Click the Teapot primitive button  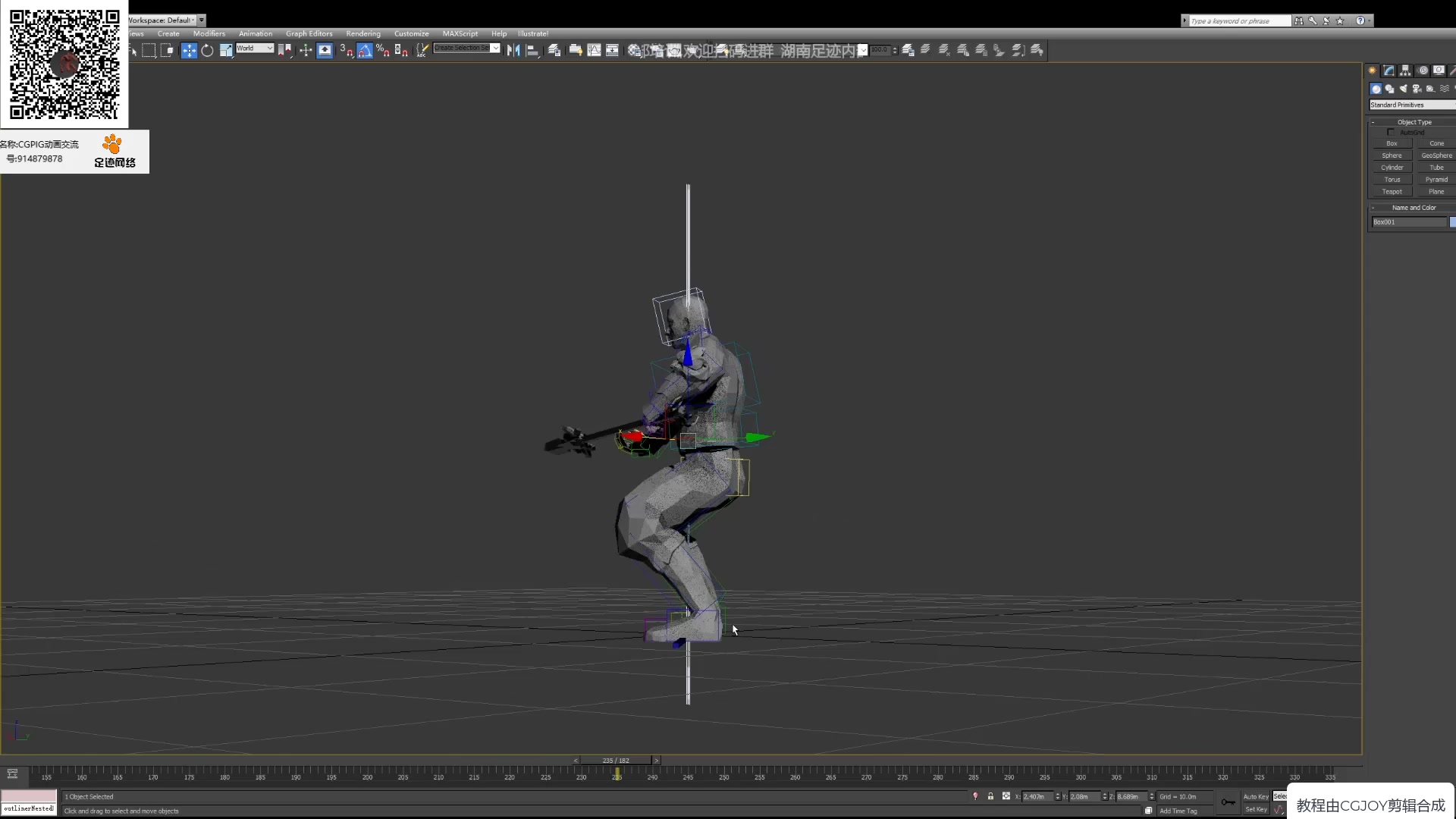coord(1392,192)
